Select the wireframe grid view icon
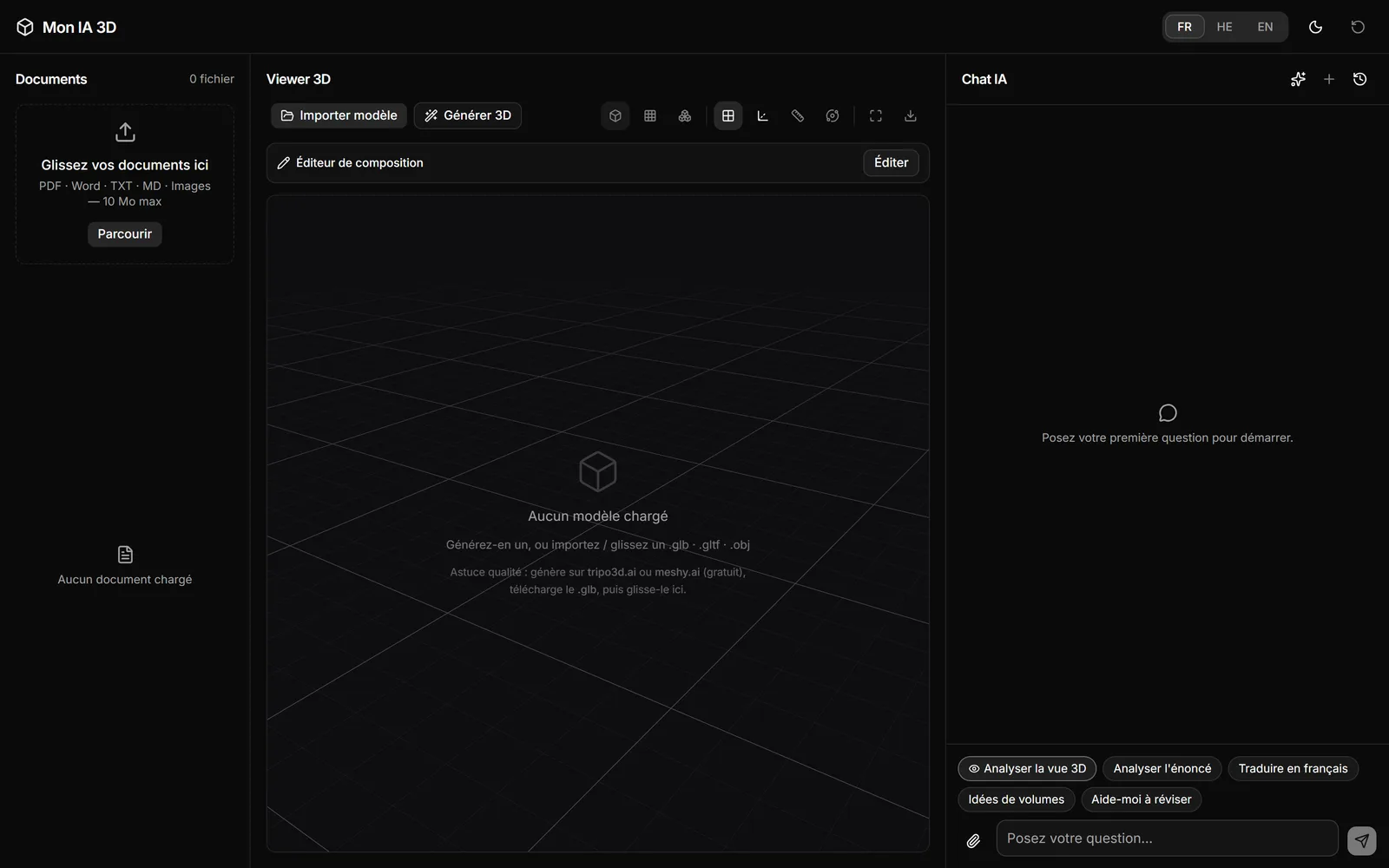The height and width of the screenshot is (868, 1389). 649,115
